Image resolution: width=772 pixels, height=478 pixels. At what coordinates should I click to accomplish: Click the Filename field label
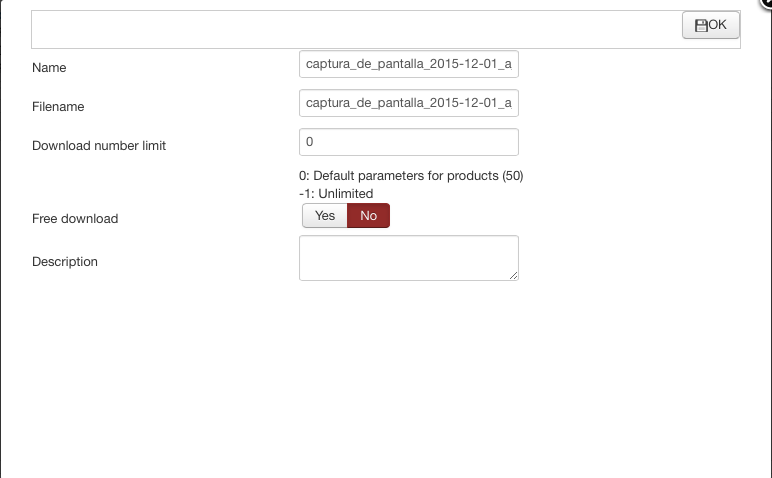pos(58,107)
